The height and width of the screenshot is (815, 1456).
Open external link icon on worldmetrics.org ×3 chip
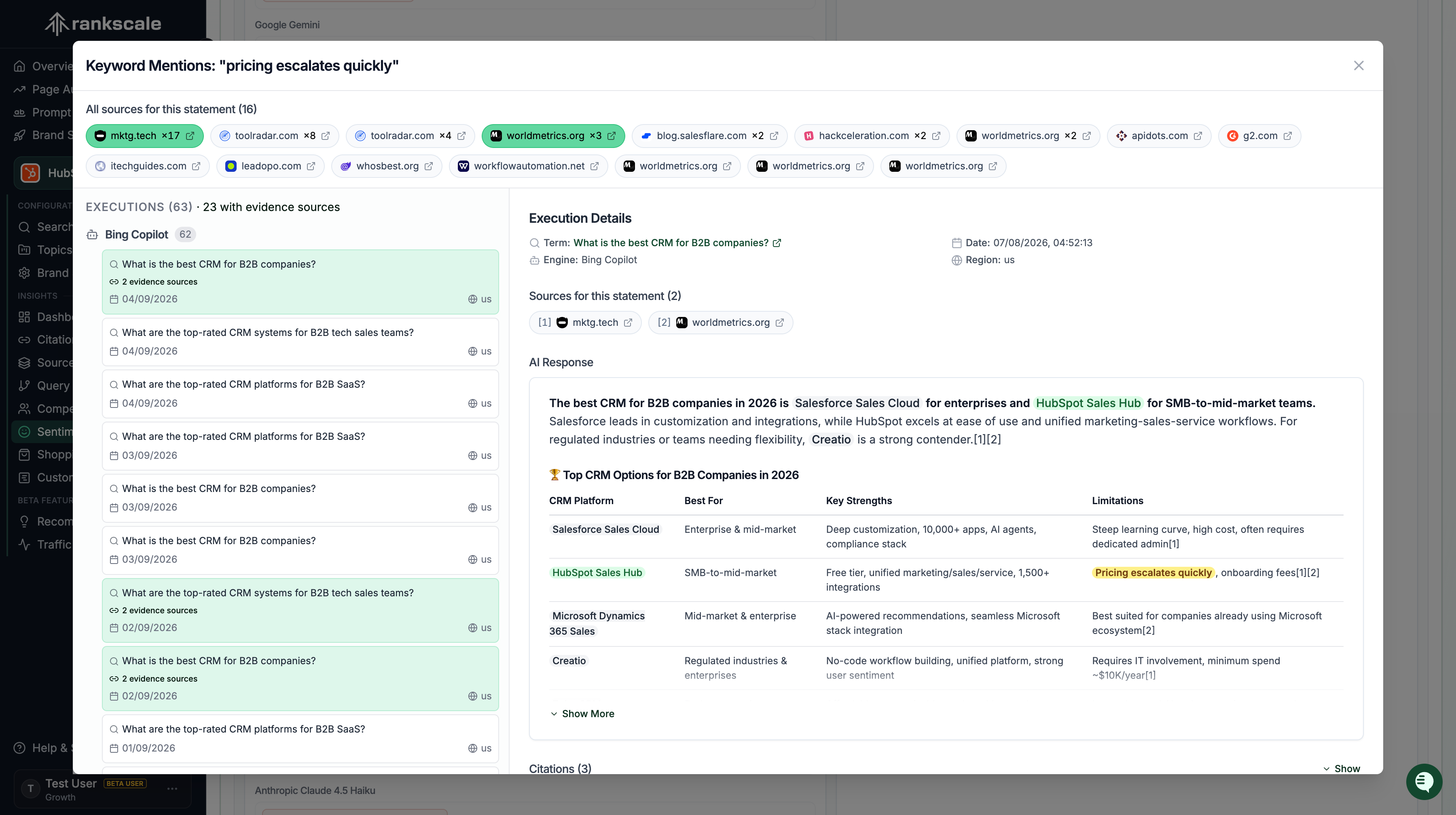tap(612, 136)
